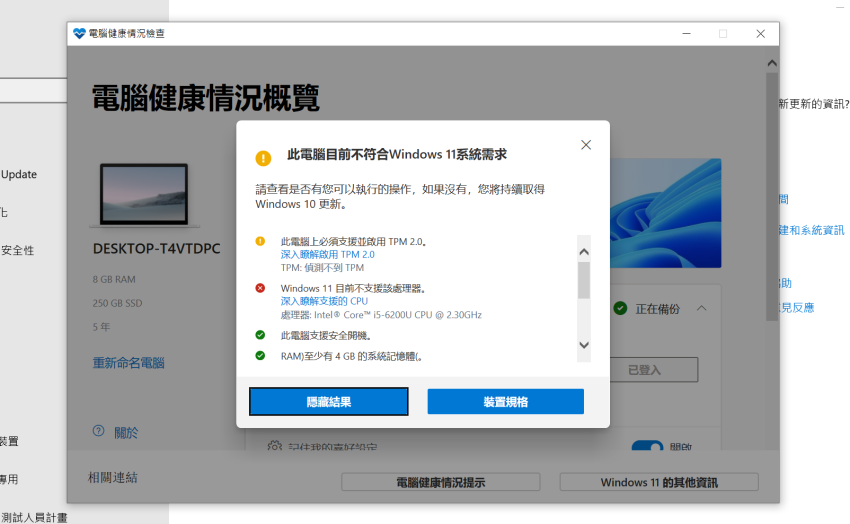Click green check icon beside RAM requirement
The height and width of the screenshot is (524, 850).
pyautogui.click(x=260, y=355)
